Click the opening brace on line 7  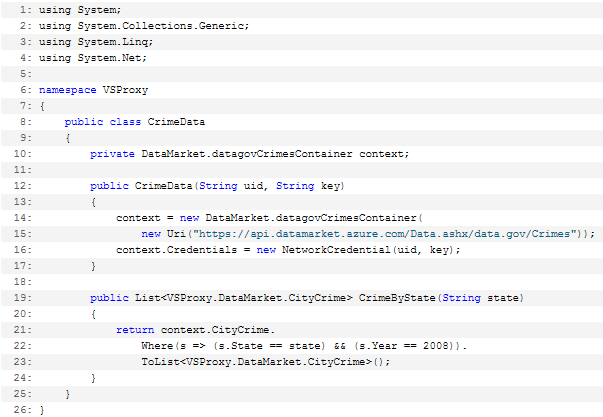point(42,106)
